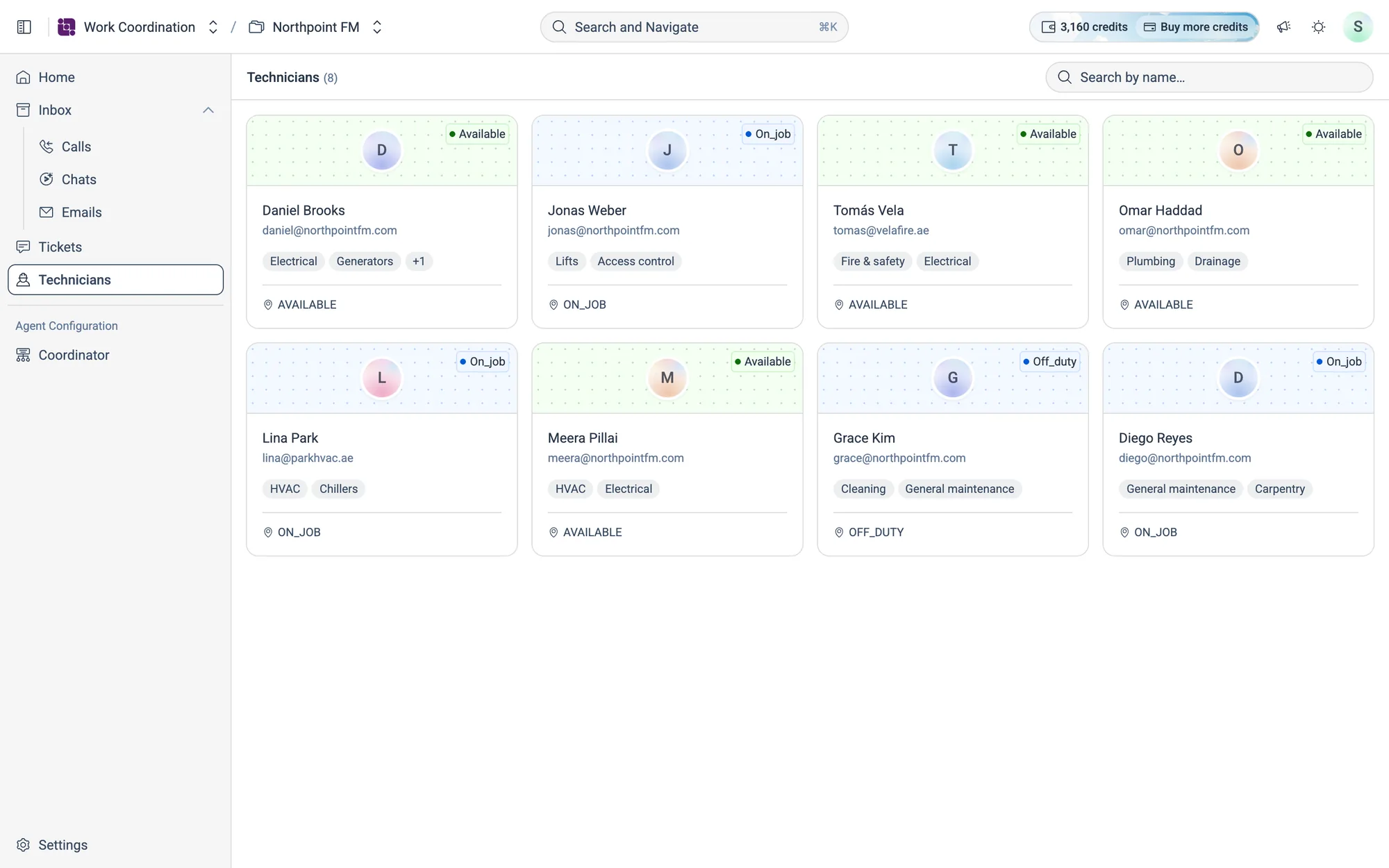Focus the Search and Navigate field
Image resolution: width=1389 pixels, height=868 pixels.
[694, 27]
